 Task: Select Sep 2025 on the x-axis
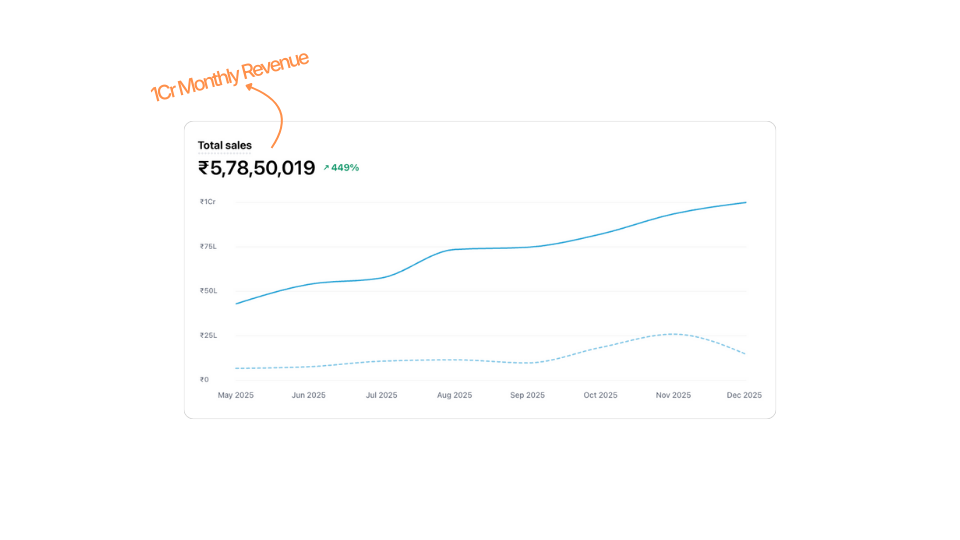(x=528, y=395)
